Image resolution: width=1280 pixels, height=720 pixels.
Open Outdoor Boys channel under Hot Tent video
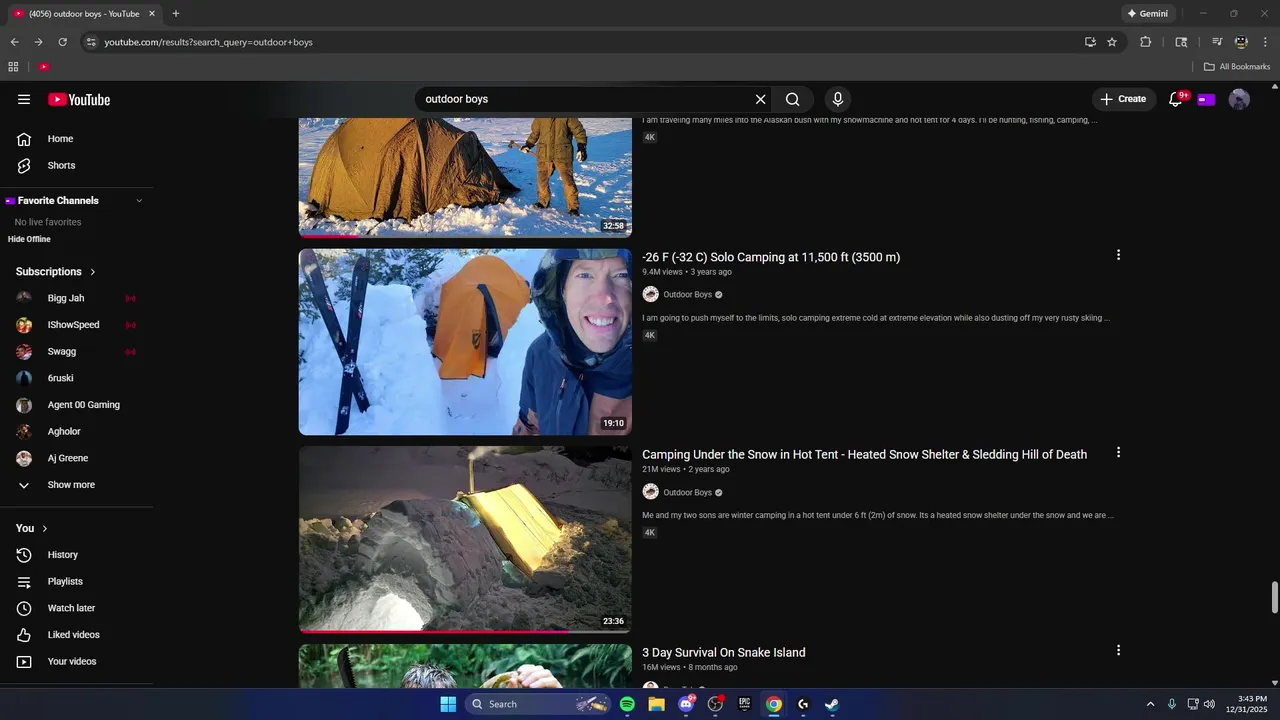point(688,492)
